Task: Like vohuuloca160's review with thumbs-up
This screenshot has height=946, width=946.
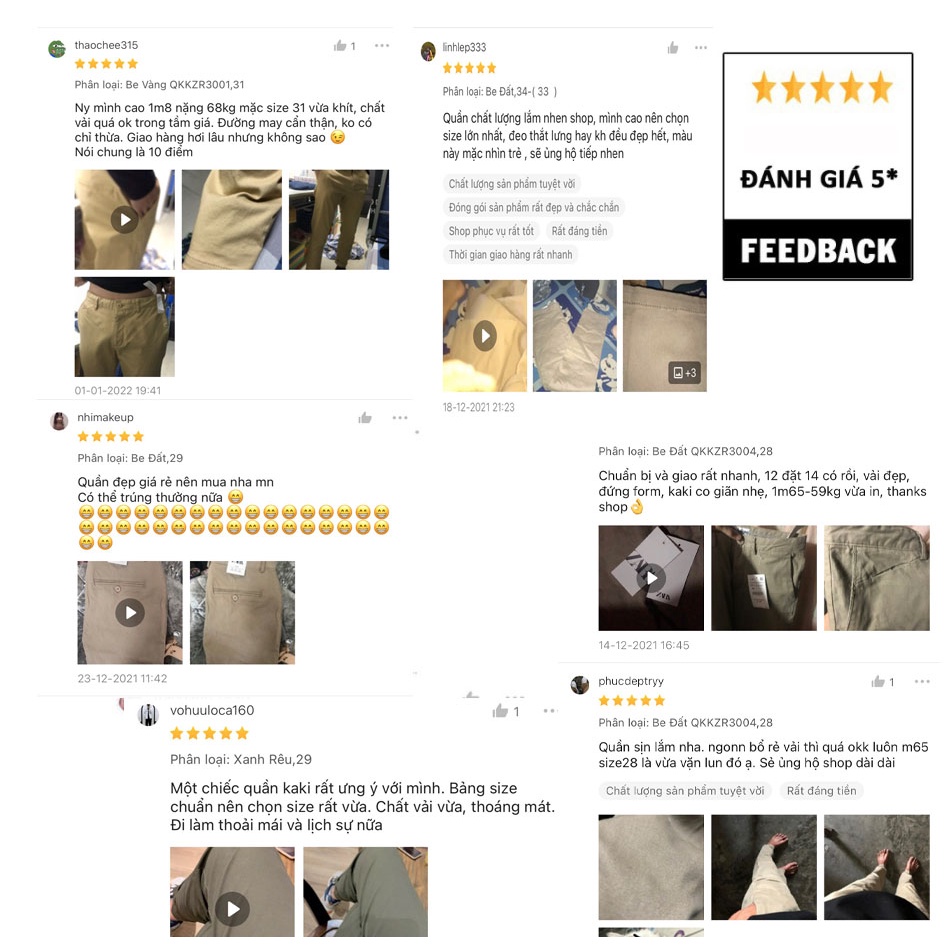Action: point(500,711)
